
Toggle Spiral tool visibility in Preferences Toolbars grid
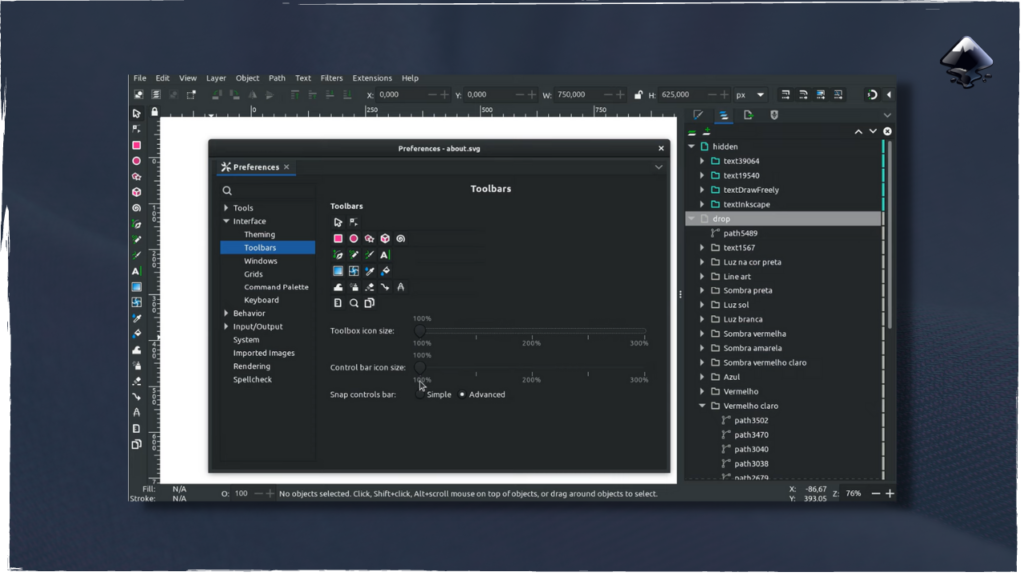401,239
